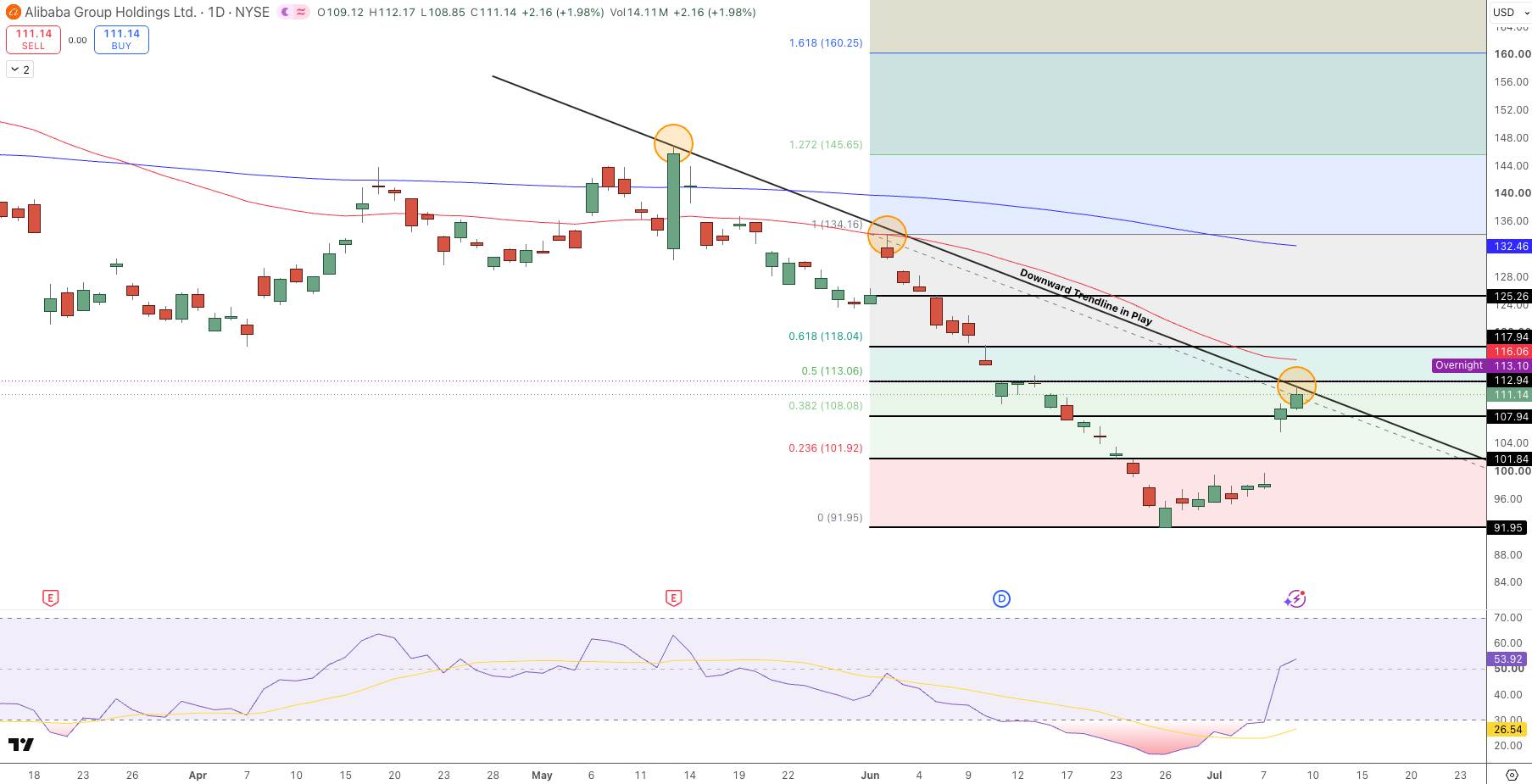The width and height of the screenshot is (1532, 784).
Task: Click the Jul date axis label
Action: (x=1214, y=775)
